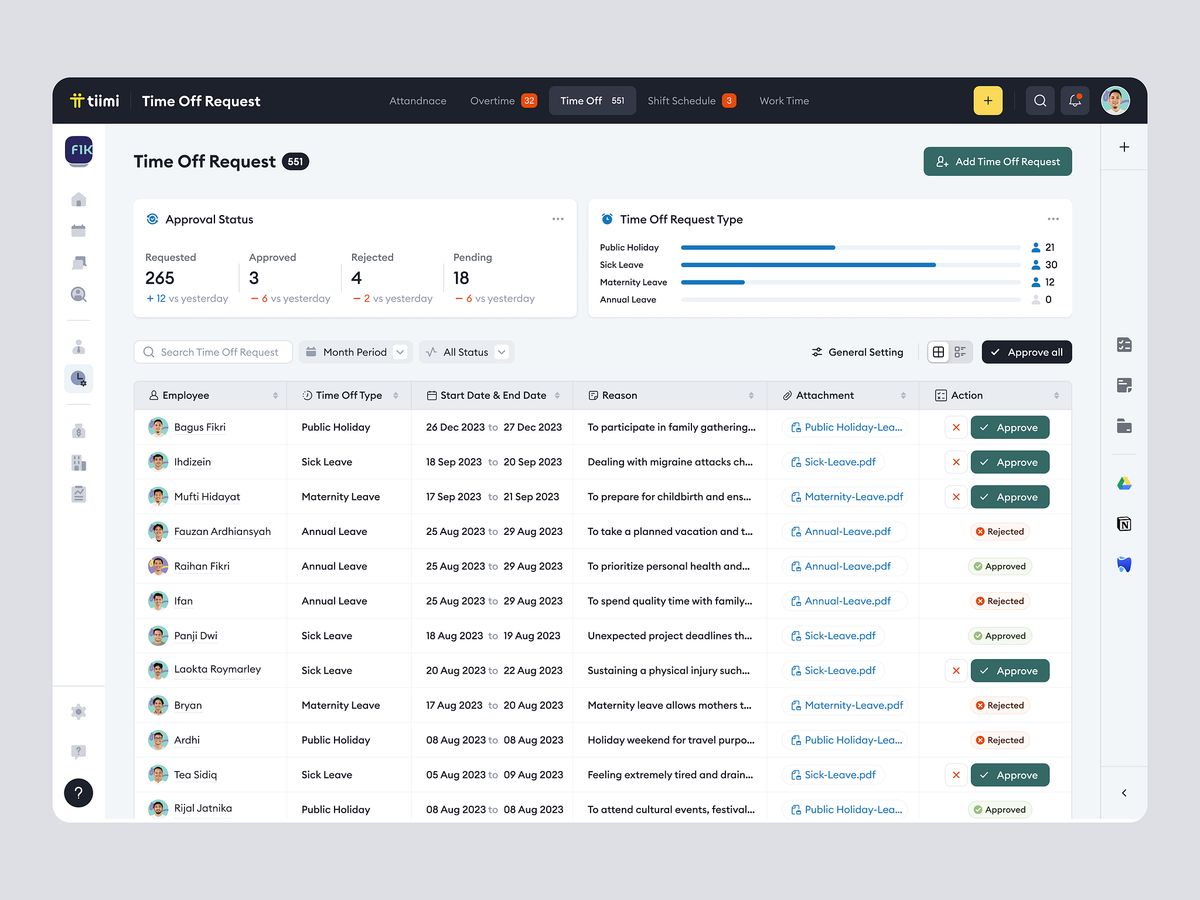The image size is (1200, 900).
Task: Click the yellow plus button
Action: [x=988, y=101]
